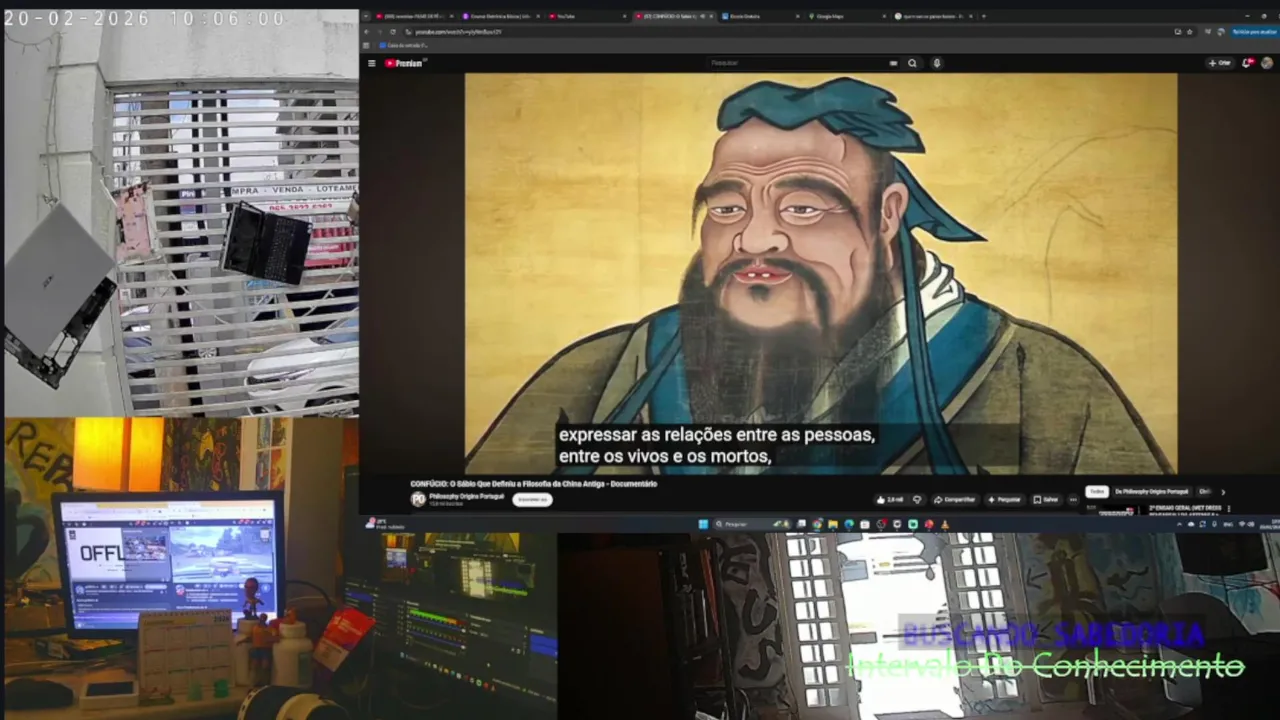Switch to the tab left of Google Maps
1280x720 pixels.
[760, 16]
